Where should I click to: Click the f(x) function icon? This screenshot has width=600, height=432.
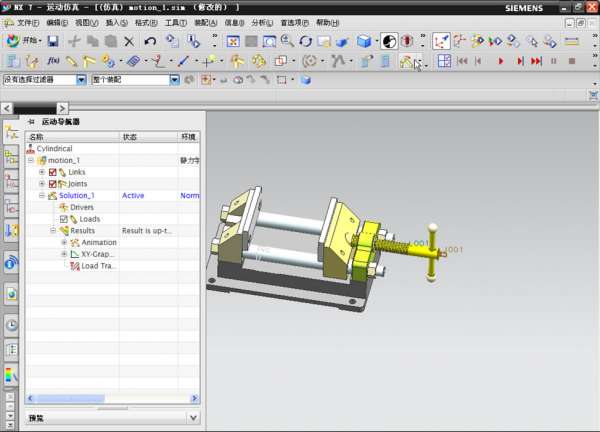coord(53,61)
